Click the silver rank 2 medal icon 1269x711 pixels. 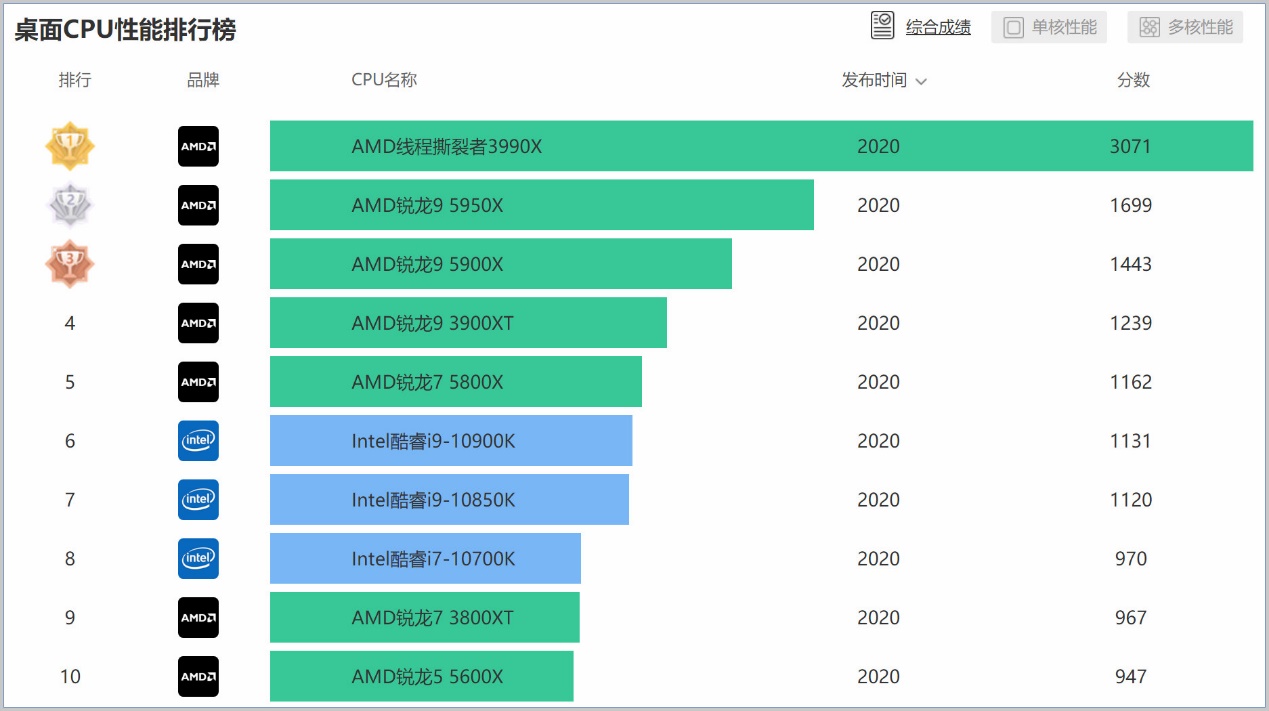(x=70, y=205)
